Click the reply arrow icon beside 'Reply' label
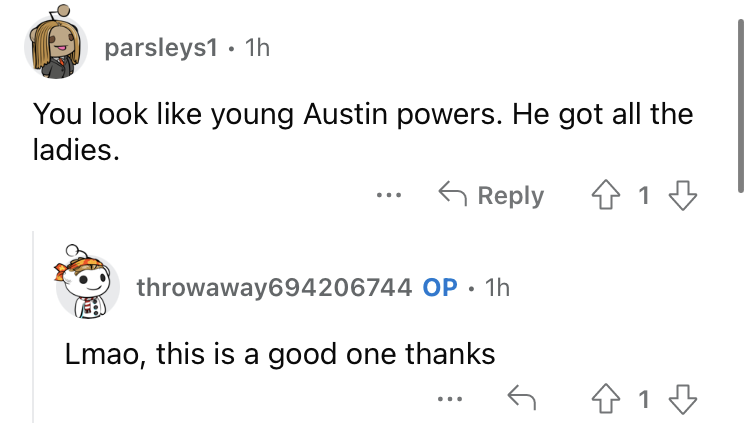The image size is (750, 423). point(452,194)
